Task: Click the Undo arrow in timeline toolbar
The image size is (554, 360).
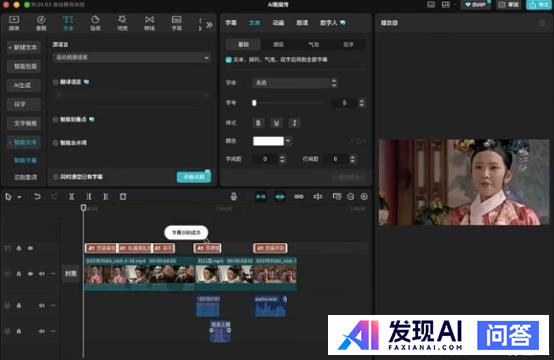Action: (x=37, y=196)
